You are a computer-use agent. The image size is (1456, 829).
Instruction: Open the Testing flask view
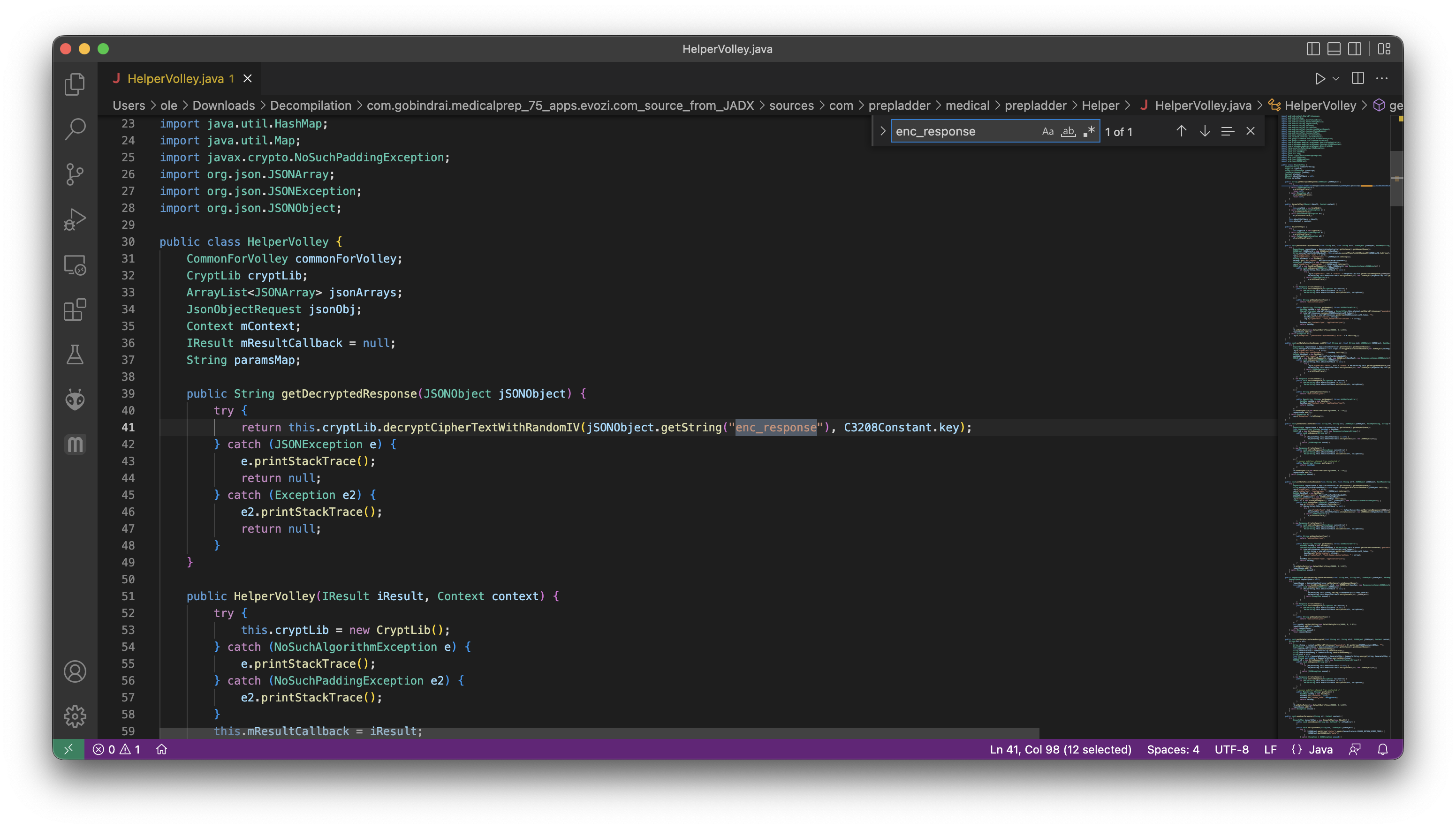[75, 354]
